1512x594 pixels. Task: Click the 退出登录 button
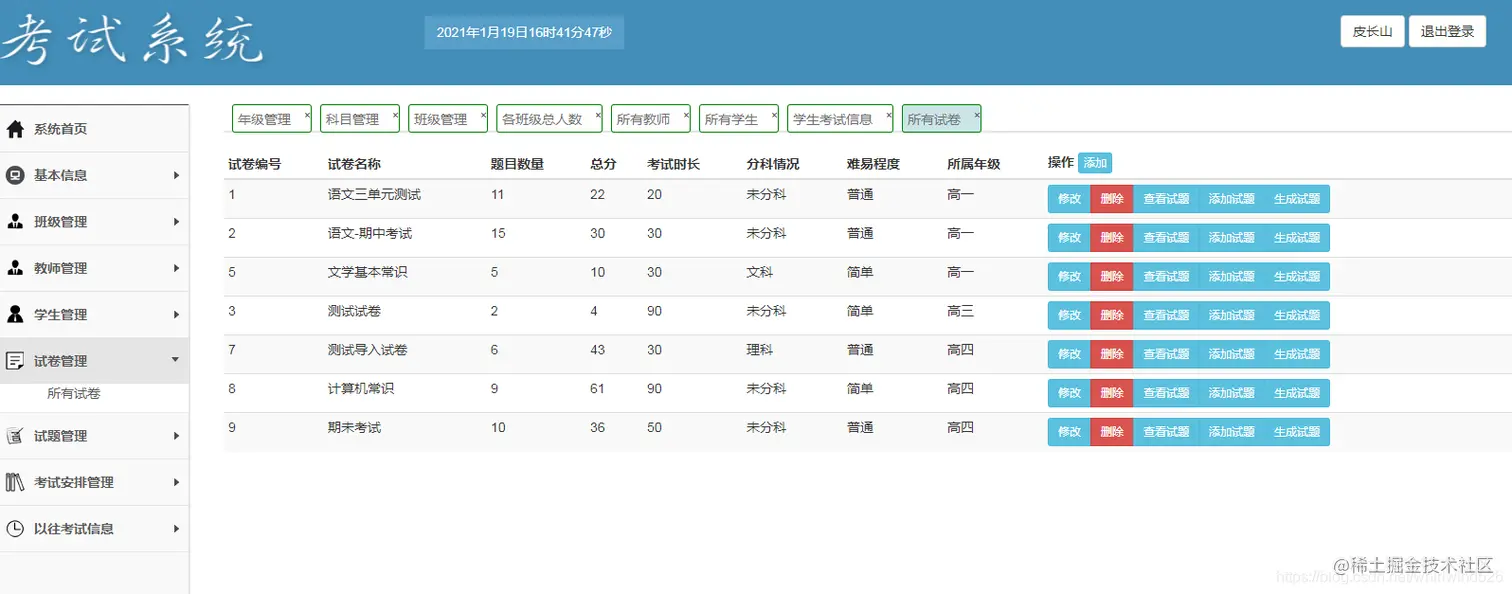pyautogui.click(x=1447, y=31)
